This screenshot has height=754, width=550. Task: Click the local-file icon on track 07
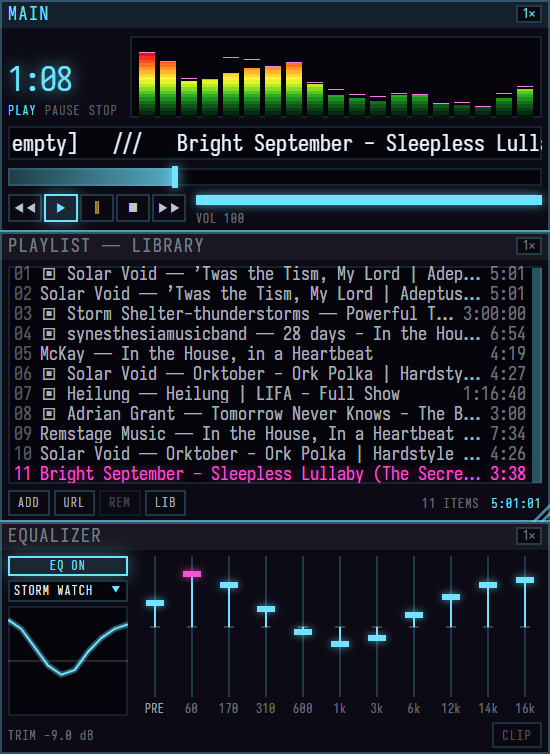[49, 394]
